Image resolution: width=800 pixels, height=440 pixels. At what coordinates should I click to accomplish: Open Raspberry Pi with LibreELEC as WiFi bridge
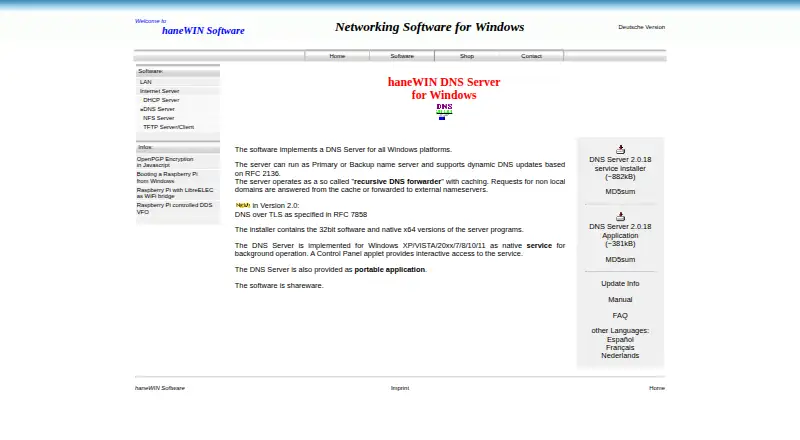pyautogui.click(x=175, y=193)
